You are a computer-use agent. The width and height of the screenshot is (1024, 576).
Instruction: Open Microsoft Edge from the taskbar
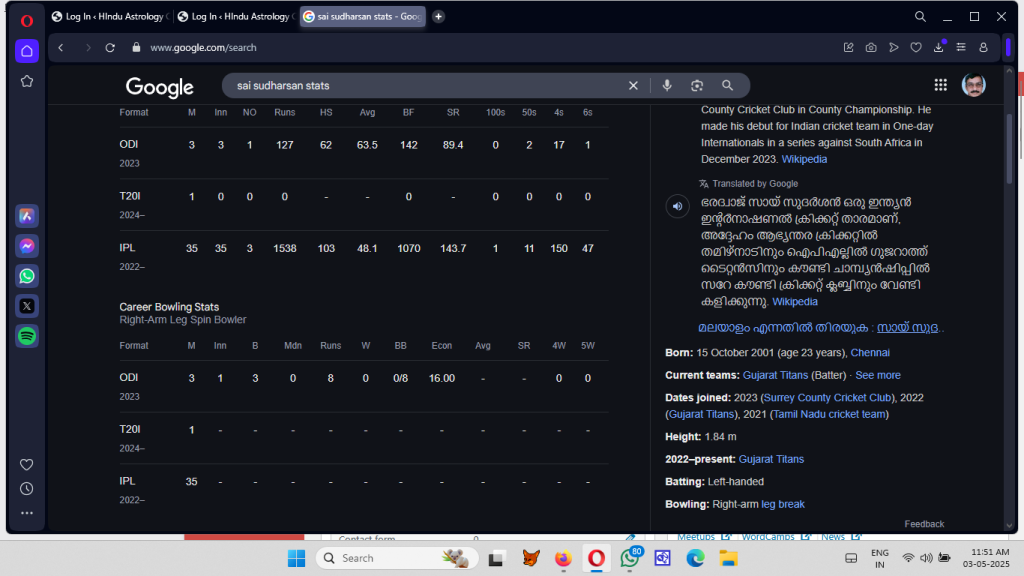click(x=695, y=558)
